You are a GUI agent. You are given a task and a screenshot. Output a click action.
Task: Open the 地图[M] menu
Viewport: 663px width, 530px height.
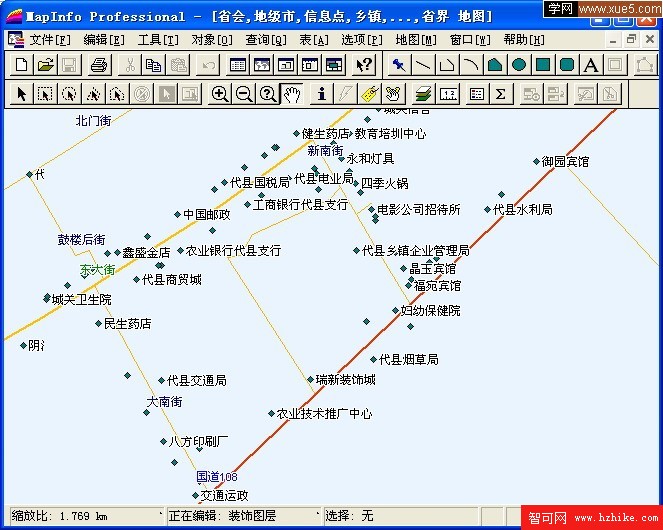pyautogui.click(x=416, y=40)
